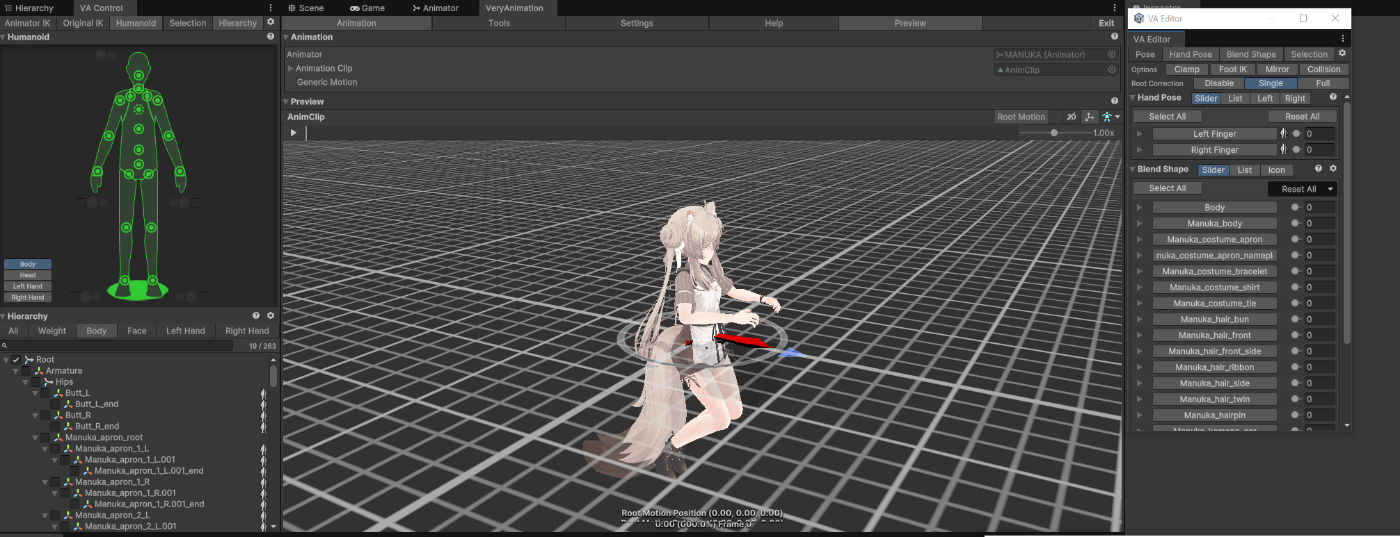Viewport: 1400px width, 537px height.
Task: Collapse the Preview section foldout
Action: point(286,101)
